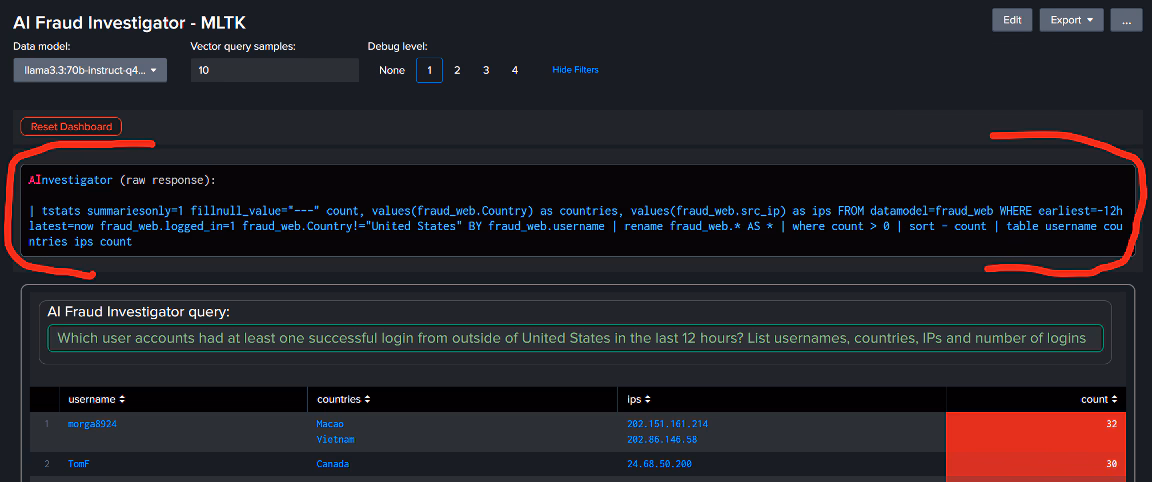Expand the Data model dropdown

coord(90,70)
